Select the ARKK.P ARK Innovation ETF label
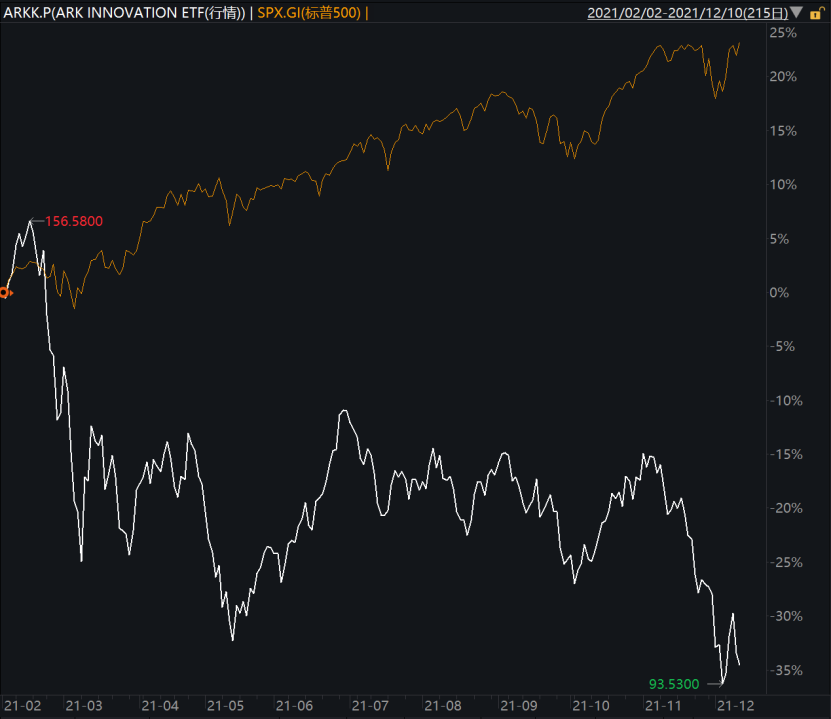 point(124,13)
